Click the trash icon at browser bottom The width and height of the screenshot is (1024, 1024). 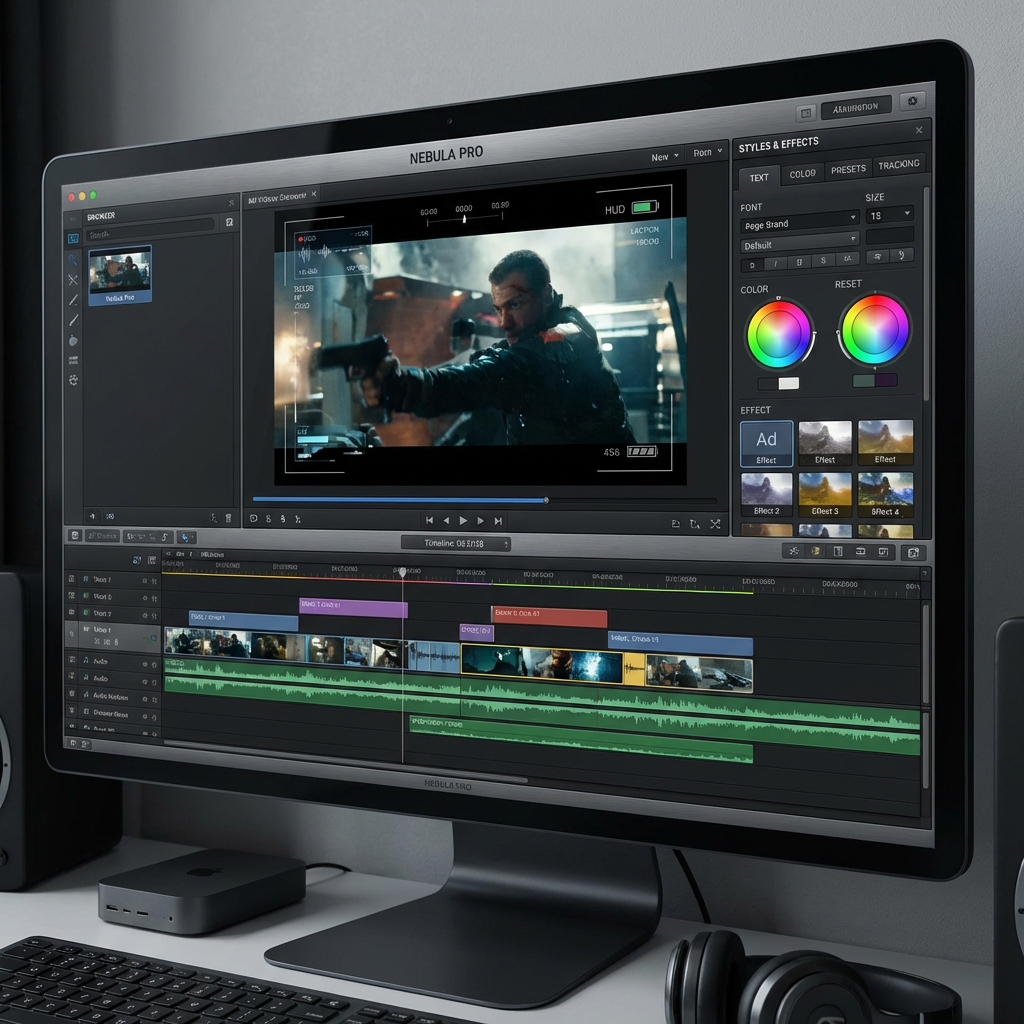(x=228, y=518)
